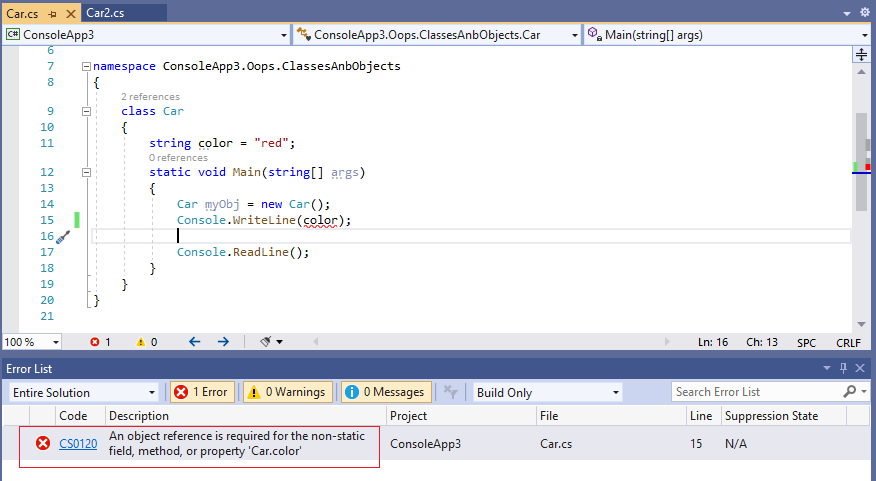Switch to the Car2.cs tab
Screen dimensions: 876x481
click(x=105, y=13)
